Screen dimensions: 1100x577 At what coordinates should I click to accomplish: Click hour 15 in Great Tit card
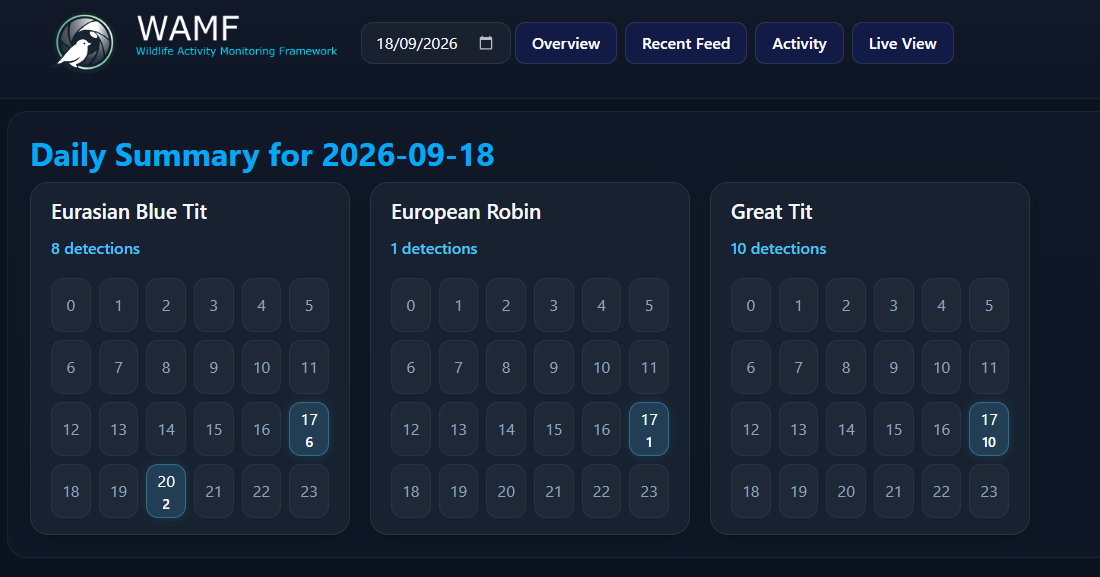(x=894, y=429)
